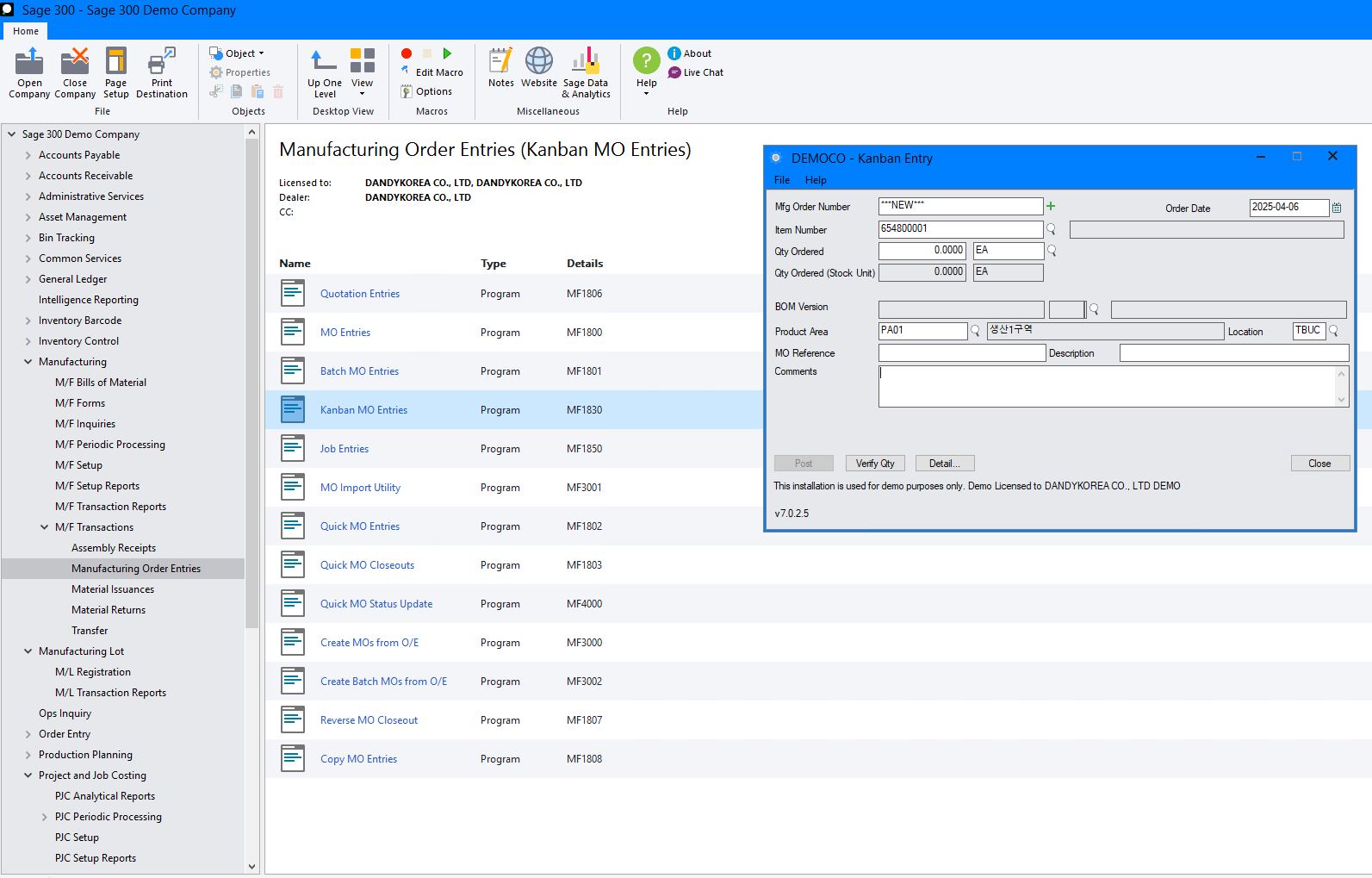
Task: Select M/F Bills of Material
Action: [x=101, y=383]
